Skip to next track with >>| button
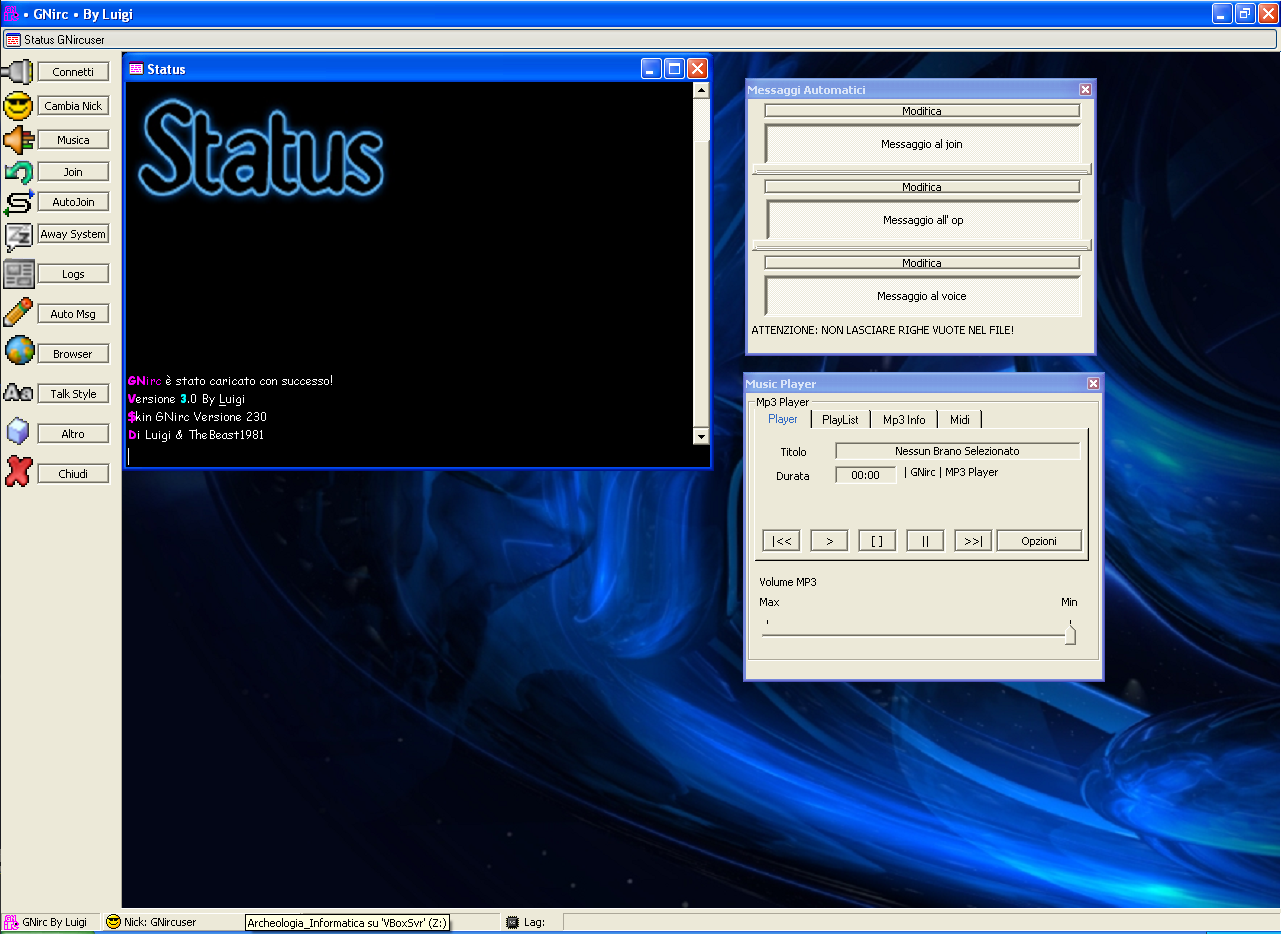Screen dimensions: 1281x934 [x=972, y=541]
